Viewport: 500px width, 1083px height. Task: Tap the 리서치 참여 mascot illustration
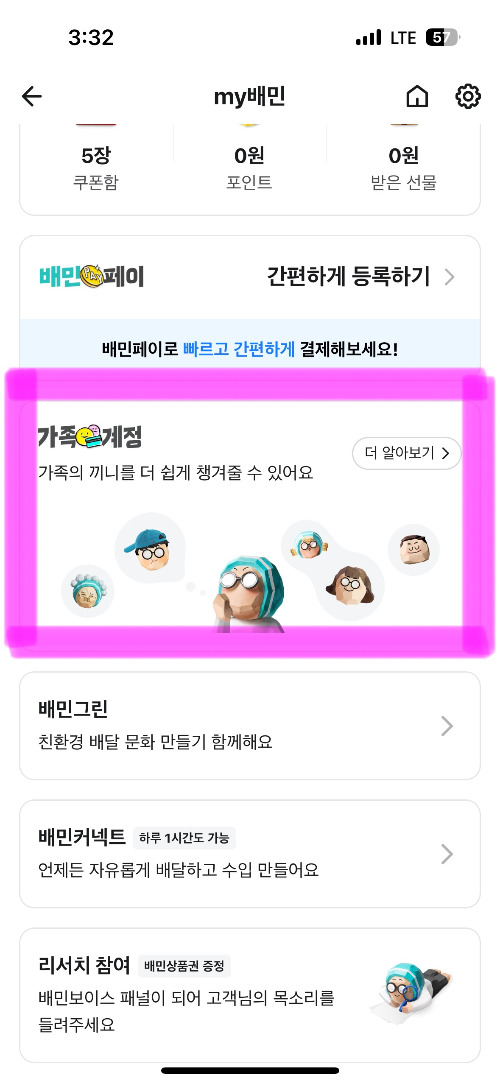point(414,993)
